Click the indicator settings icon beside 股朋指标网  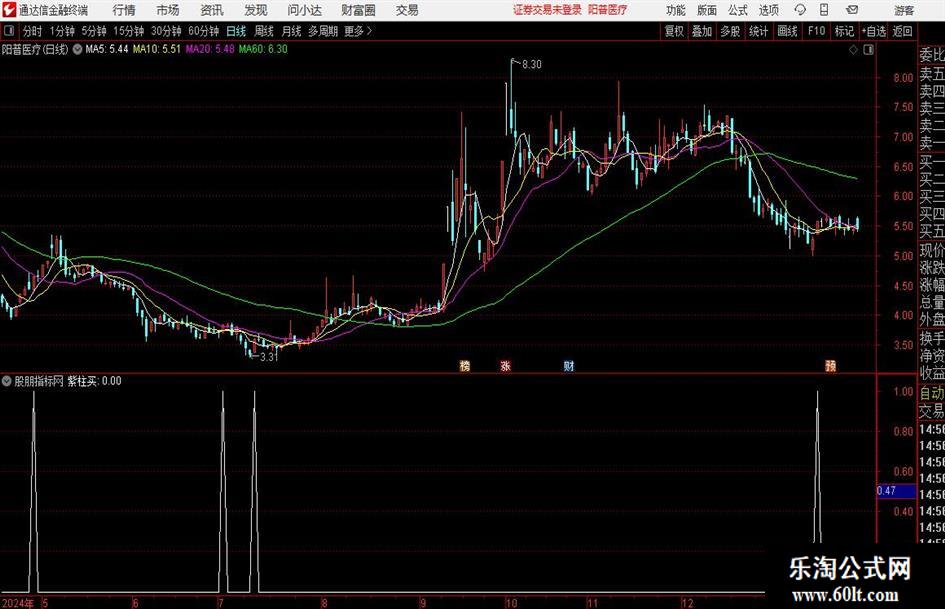(x=7, y=381)
